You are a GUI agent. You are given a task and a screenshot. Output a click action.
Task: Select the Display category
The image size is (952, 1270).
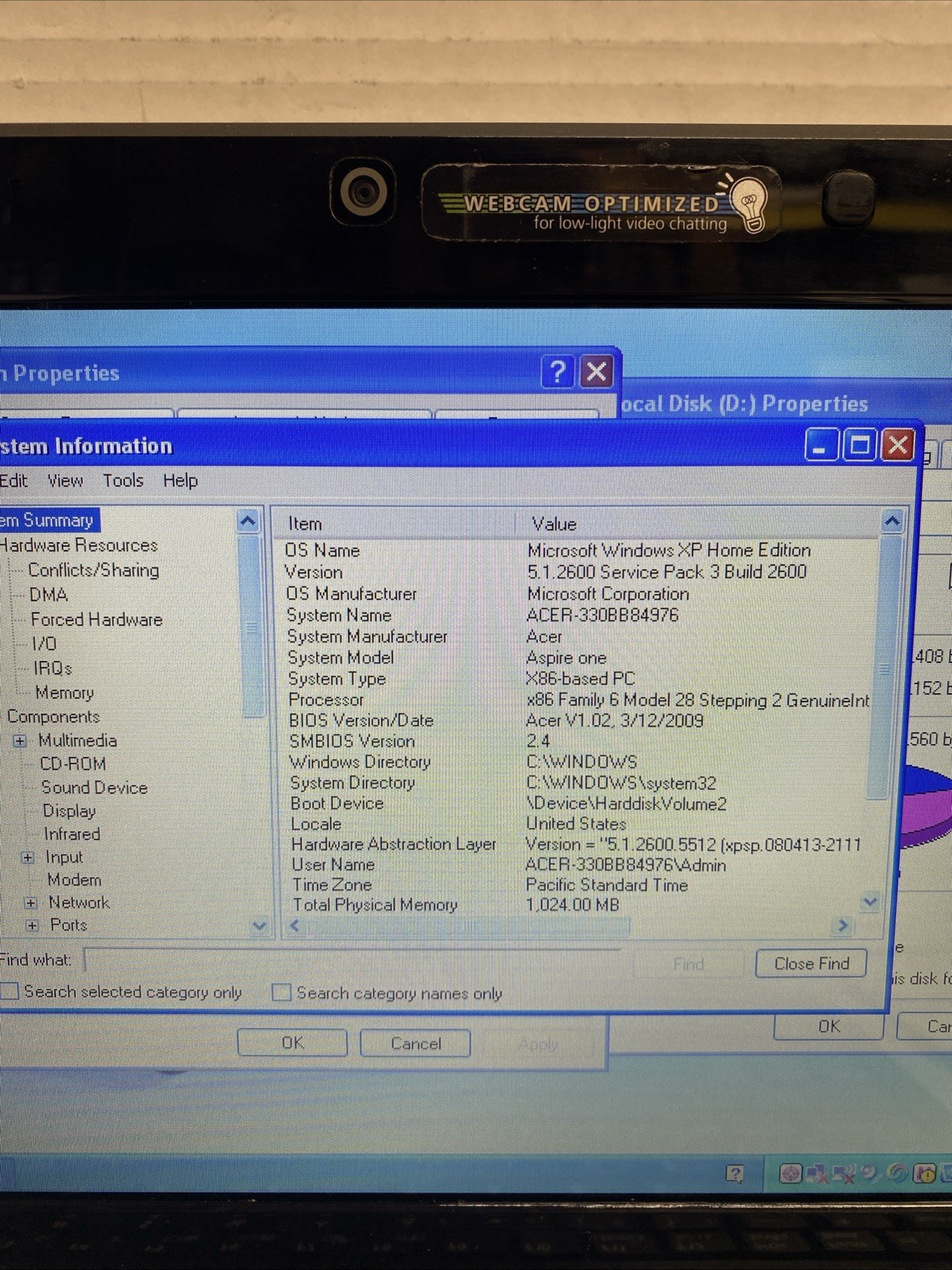[69, 811]
